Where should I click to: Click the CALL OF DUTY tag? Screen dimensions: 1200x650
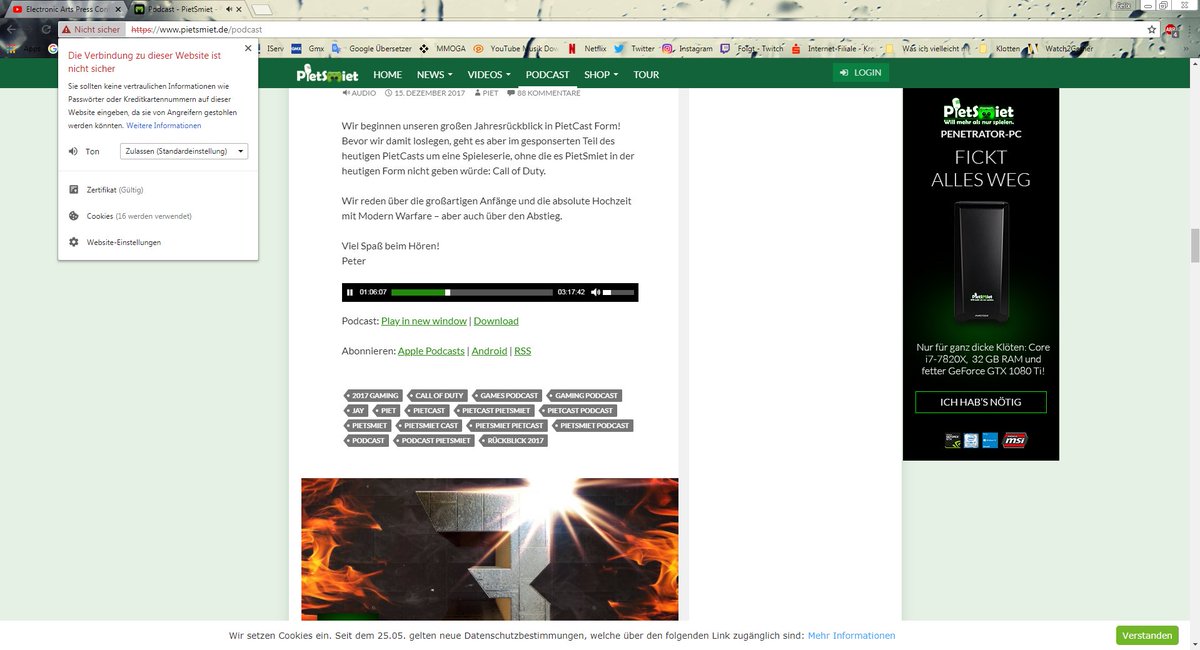tap(438, 396)
